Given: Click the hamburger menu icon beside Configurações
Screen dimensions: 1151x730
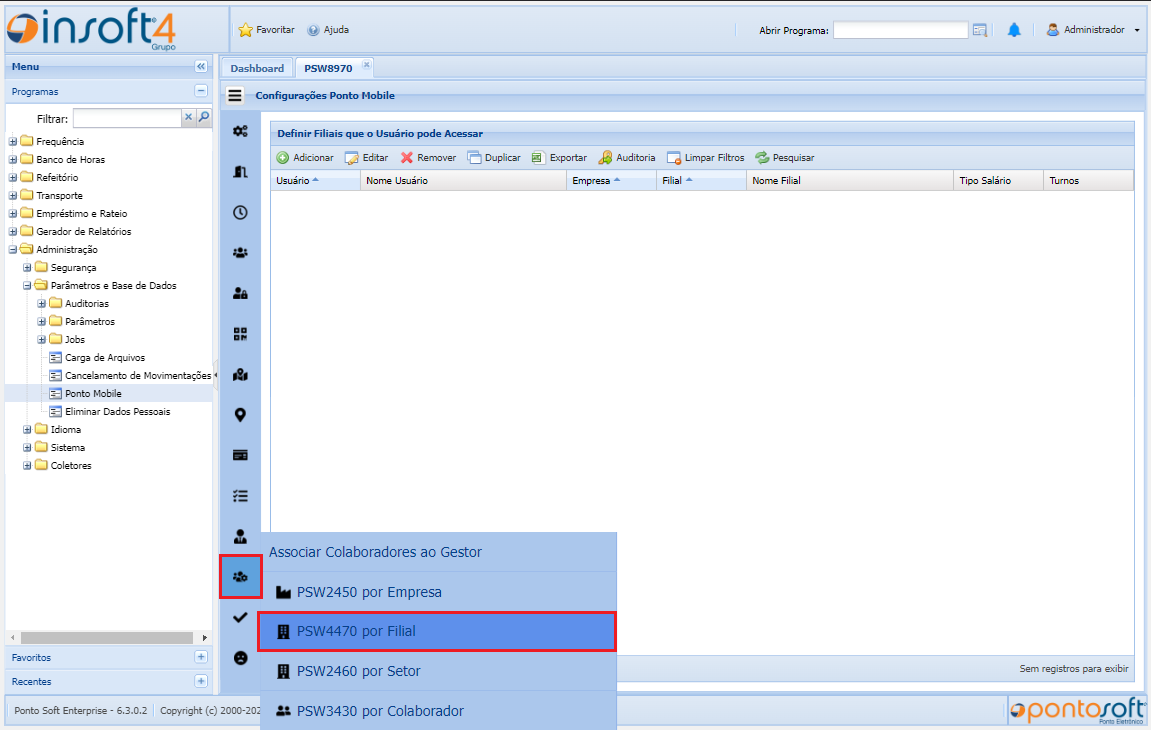Looking at the screenshot, I should tap(235, 96).
